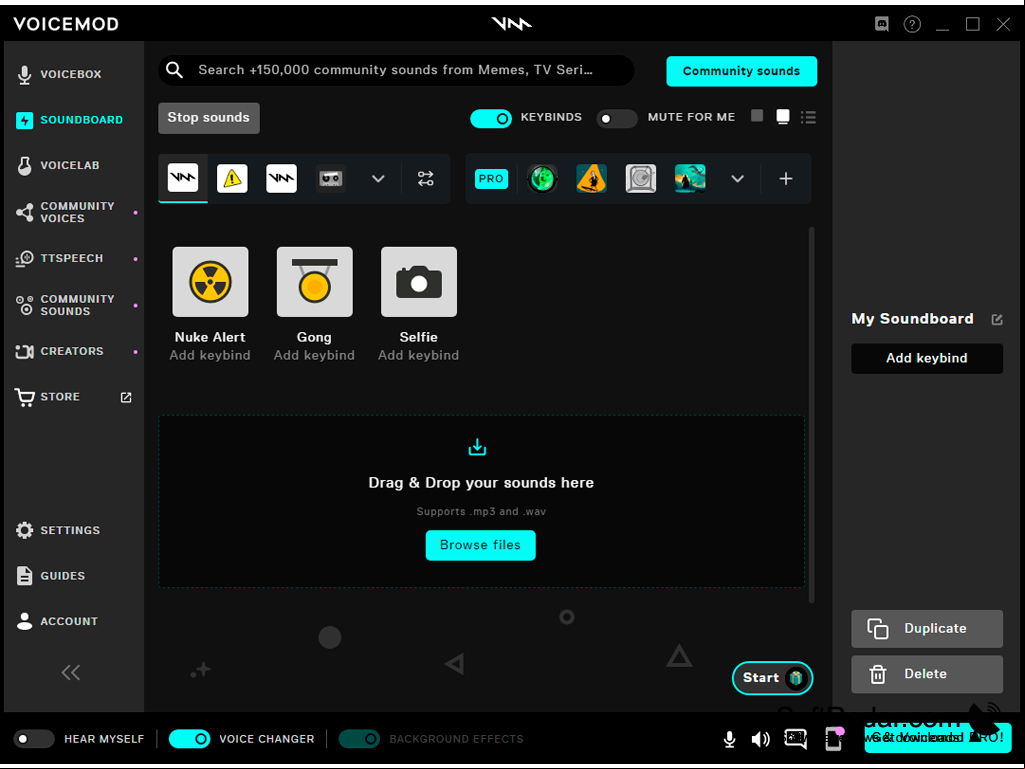Turn on the Hear Myself toggle
The height and width of the screenshot is (769, 1025).
[x=33, y=739]
